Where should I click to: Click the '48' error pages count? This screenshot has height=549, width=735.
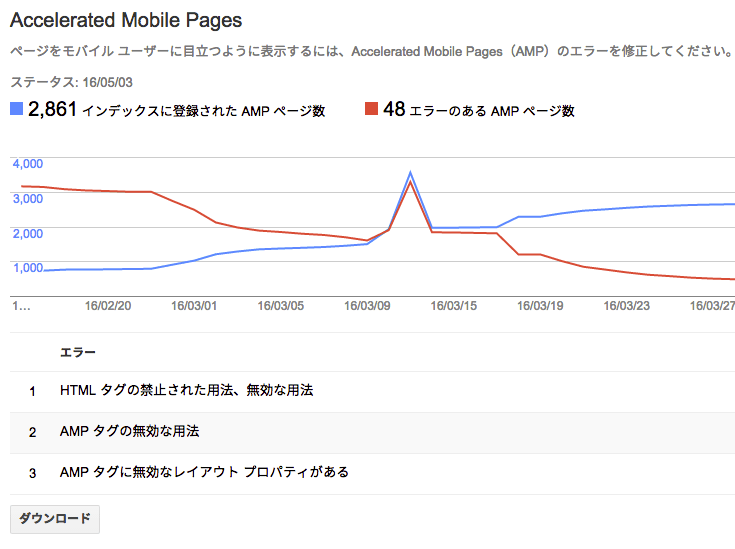[394, 109]
